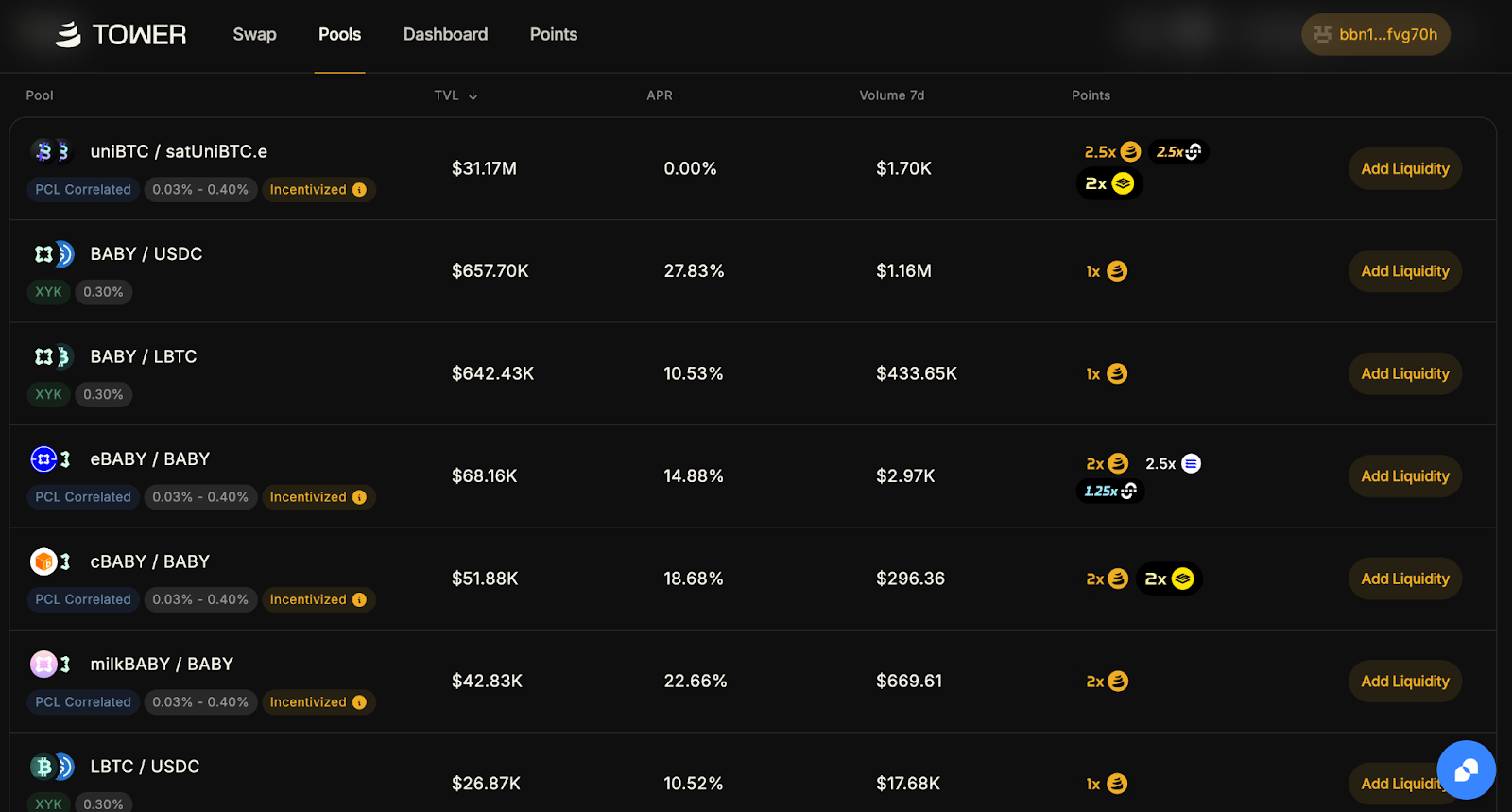
Task: Click BABY / LBTC token pair icon
Action: [52, 356]
